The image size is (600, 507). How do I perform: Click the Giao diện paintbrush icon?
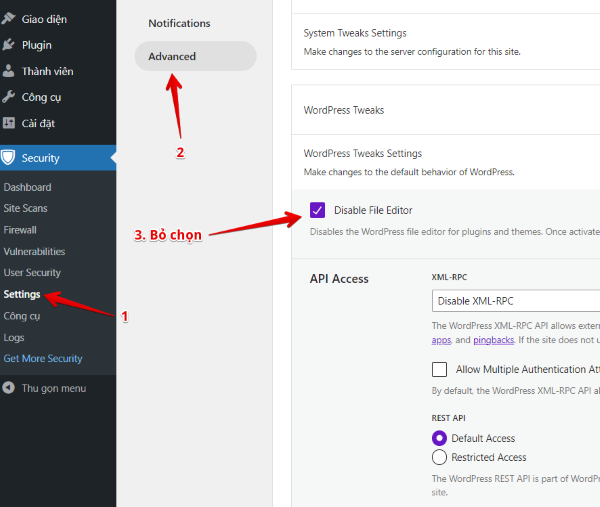coord(9,18)
